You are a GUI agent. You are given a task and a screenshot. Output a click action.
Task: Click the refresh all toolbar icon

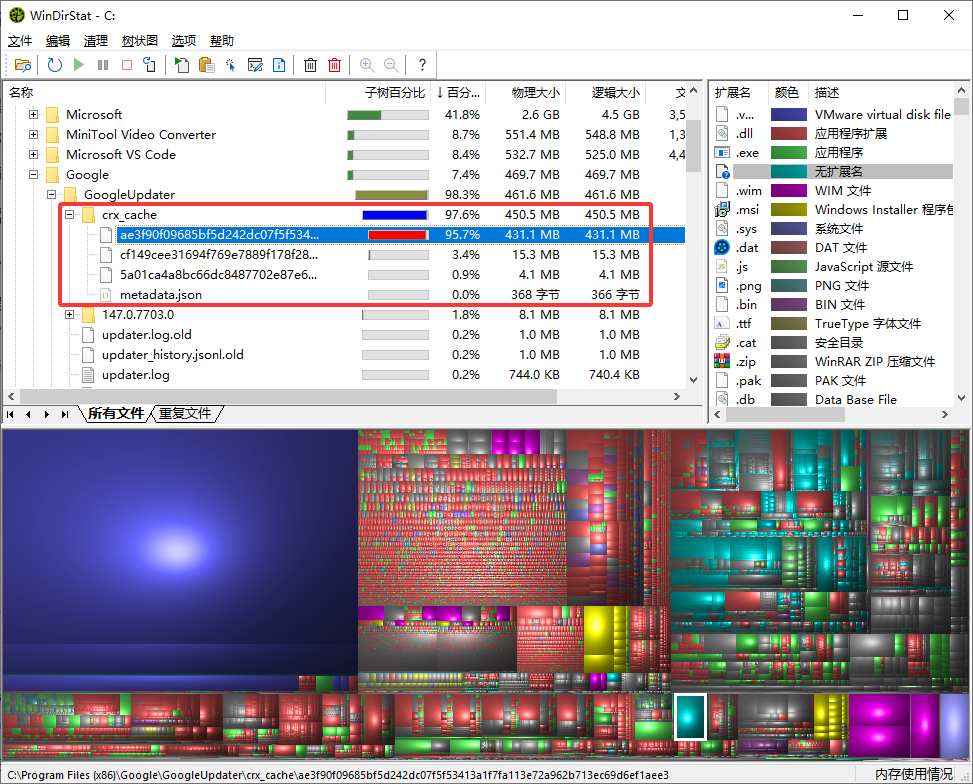tap(55, 65)
